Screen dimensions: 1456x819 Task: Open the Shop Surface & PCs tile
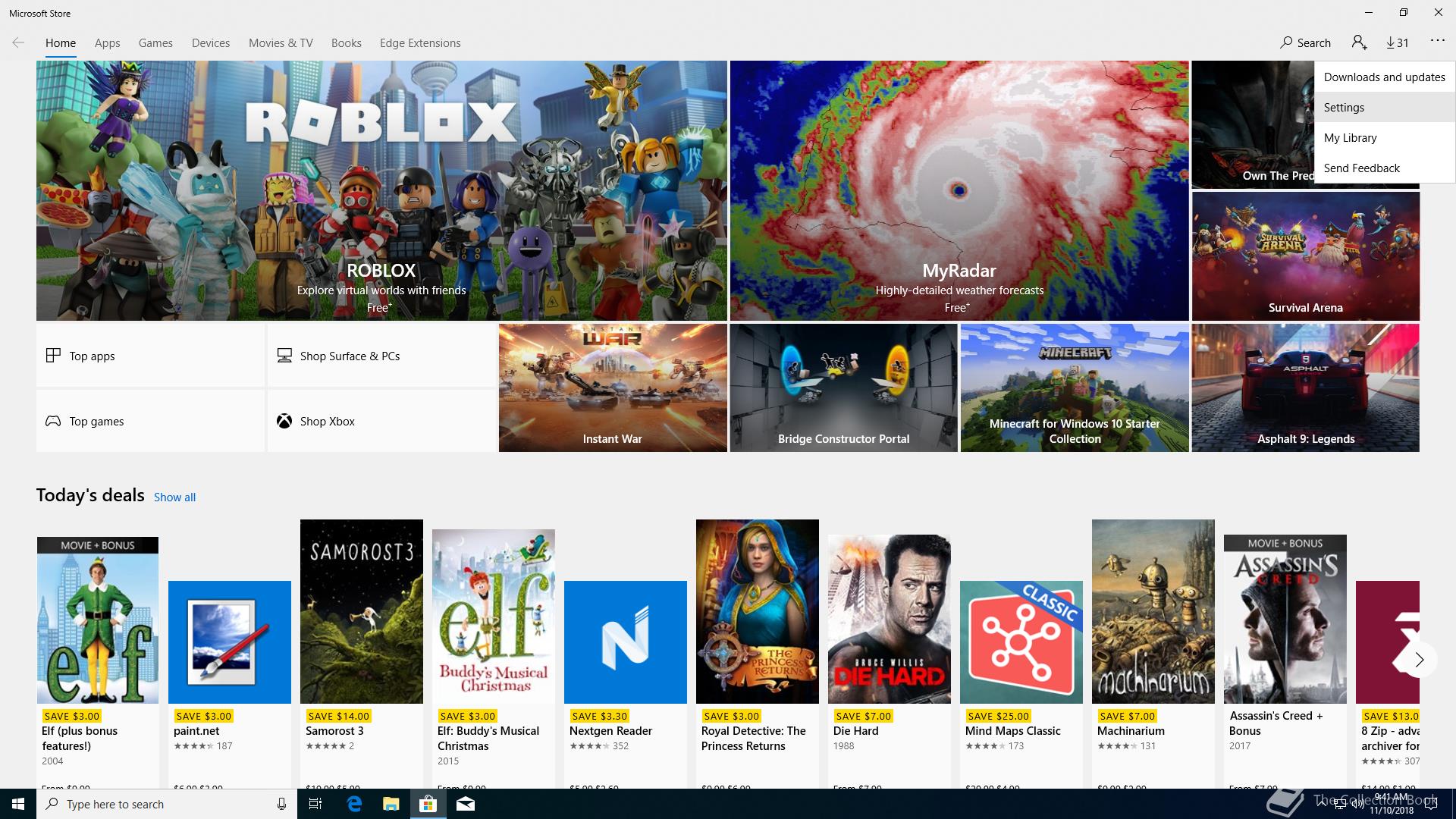pos(381,356)
